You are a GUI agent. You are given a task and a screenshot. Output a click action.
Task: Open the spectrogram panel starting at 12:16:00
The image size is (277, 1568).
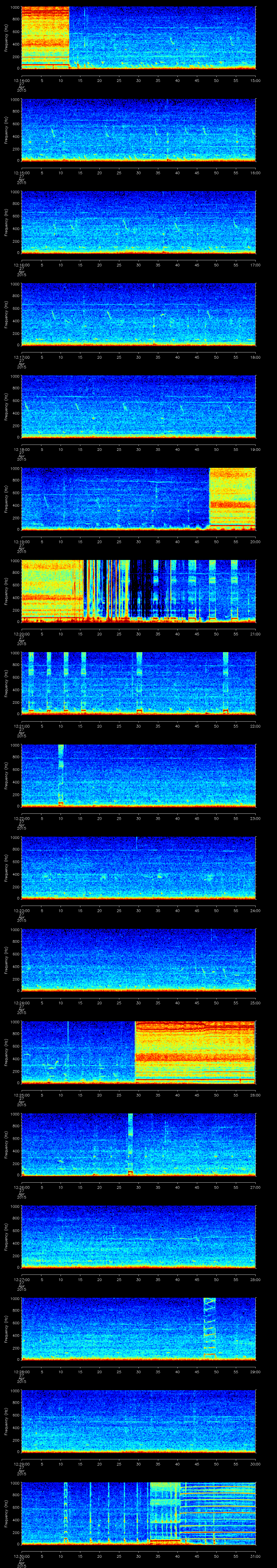pos(138,222)
